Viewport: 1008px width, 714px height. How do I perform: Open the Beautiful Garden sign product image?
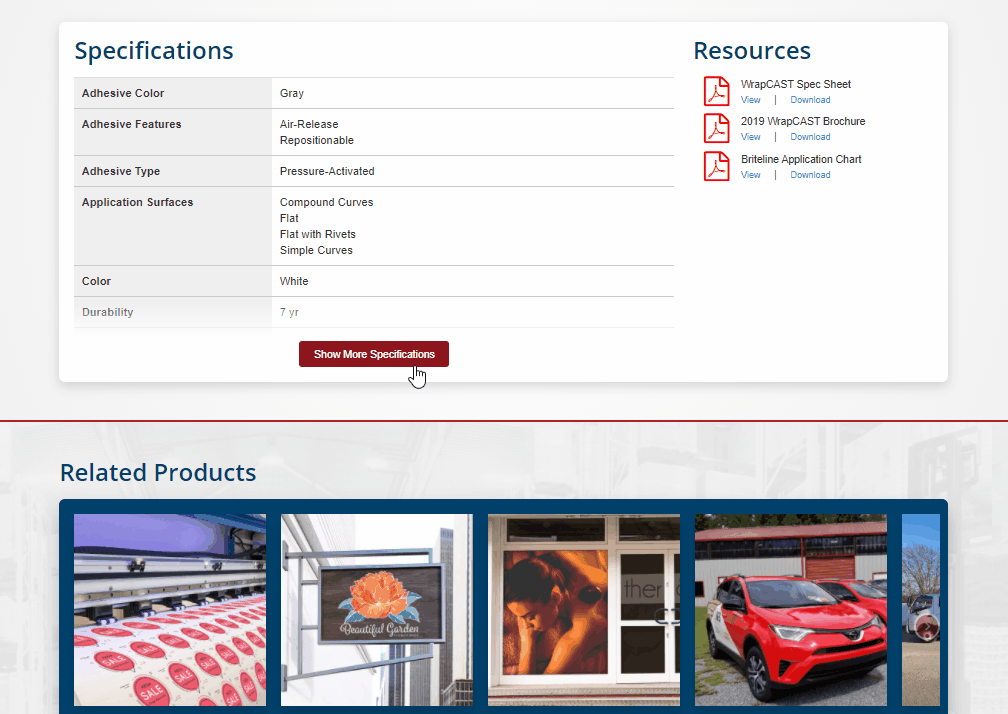pyautogui.click(x=376, y=610)
